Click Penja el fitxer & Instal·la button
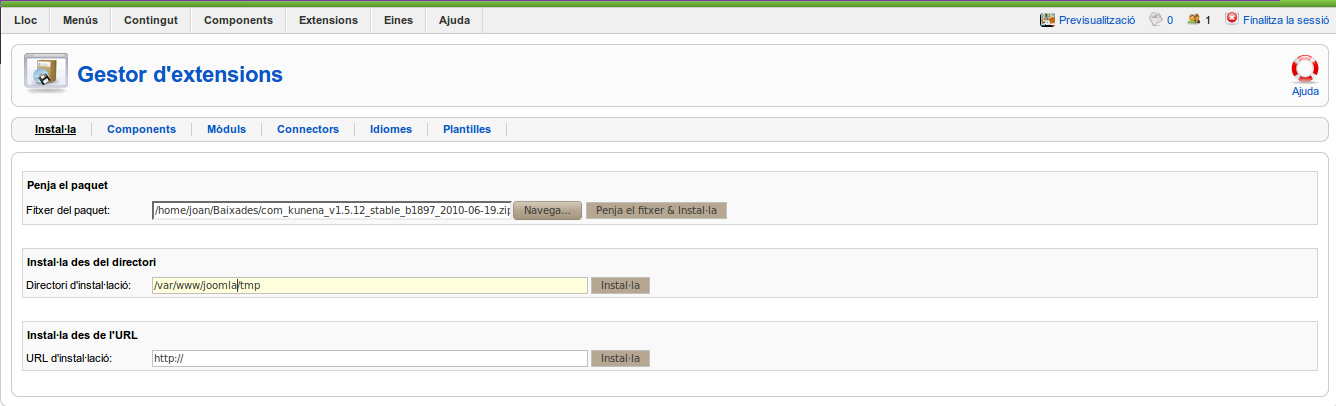 pos(656,210)
